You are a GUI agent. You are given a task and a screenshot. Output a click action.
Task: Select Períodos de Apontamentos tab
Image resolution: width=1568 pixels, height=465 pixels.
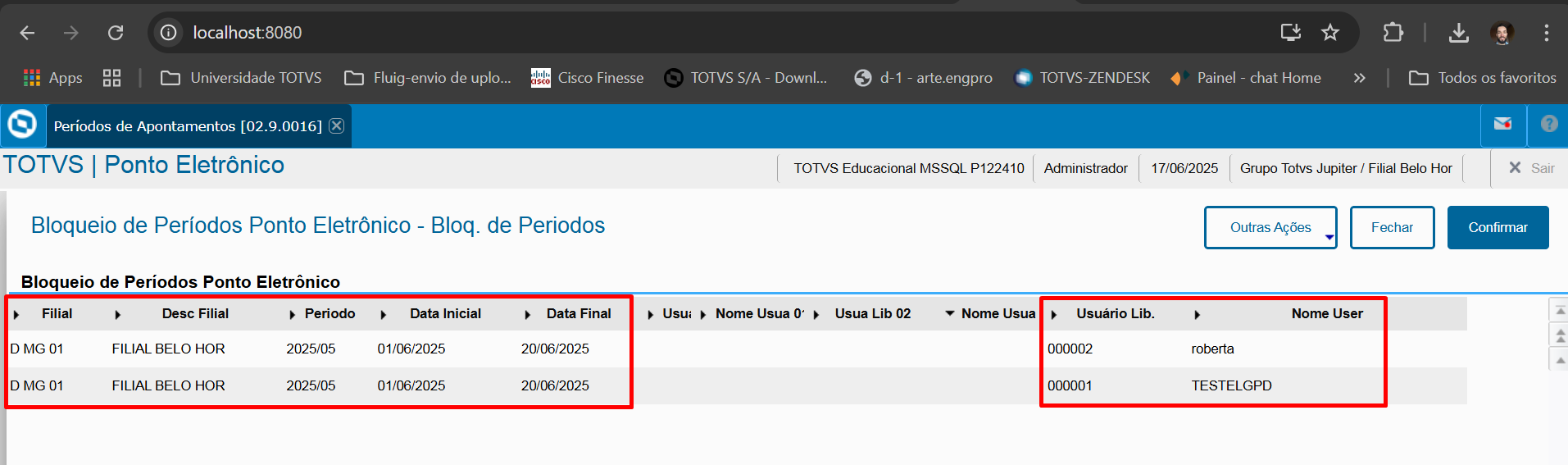188,125
